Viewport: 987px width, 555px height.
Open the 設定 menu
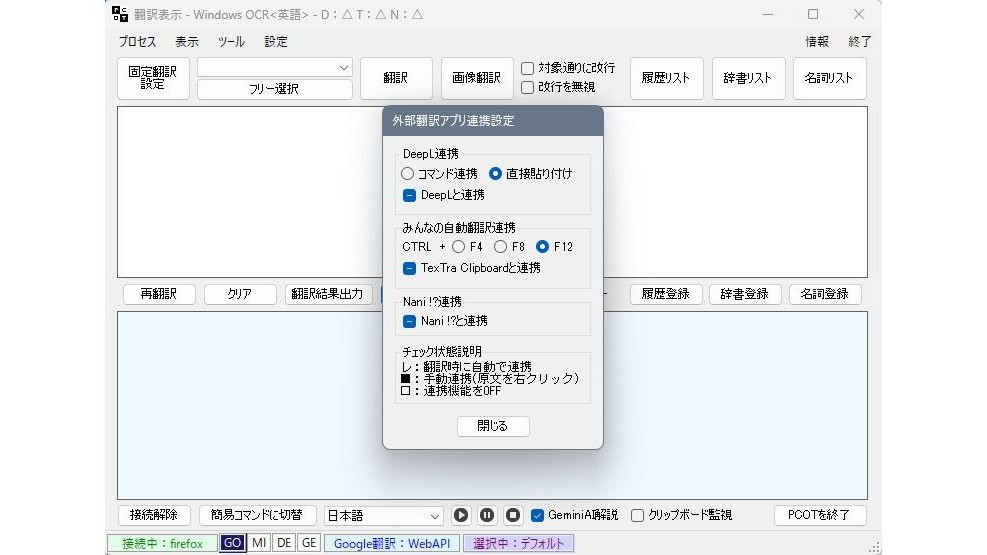pyautogui.click(x=276, y=42)
